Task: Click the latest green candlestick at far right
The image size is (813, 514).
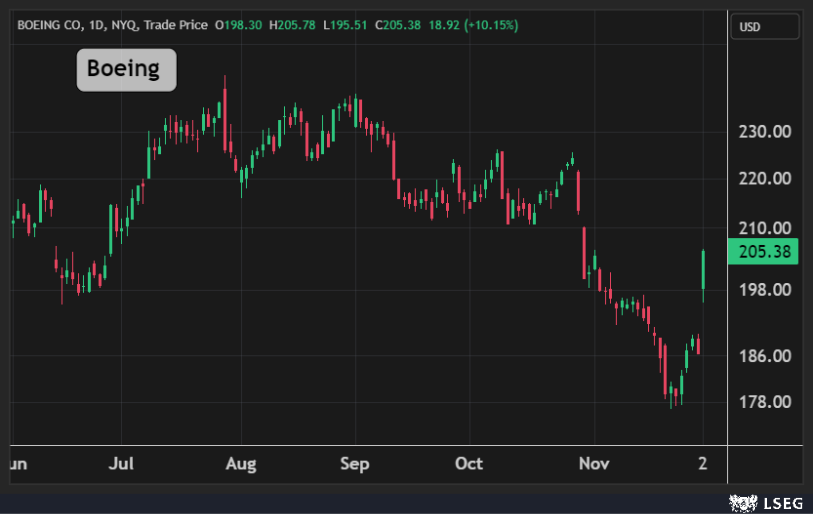Action: pos(704,270)
